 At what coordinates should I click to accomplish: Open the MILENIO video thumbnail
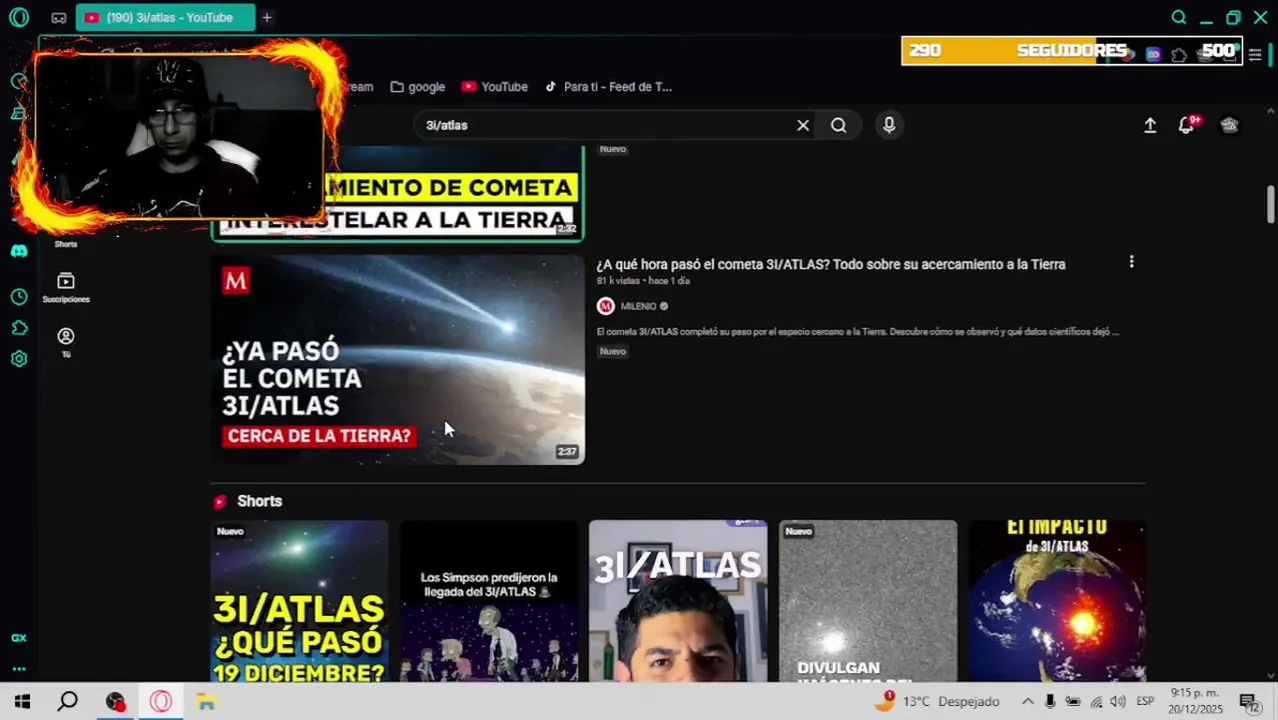tap(397, 359)
